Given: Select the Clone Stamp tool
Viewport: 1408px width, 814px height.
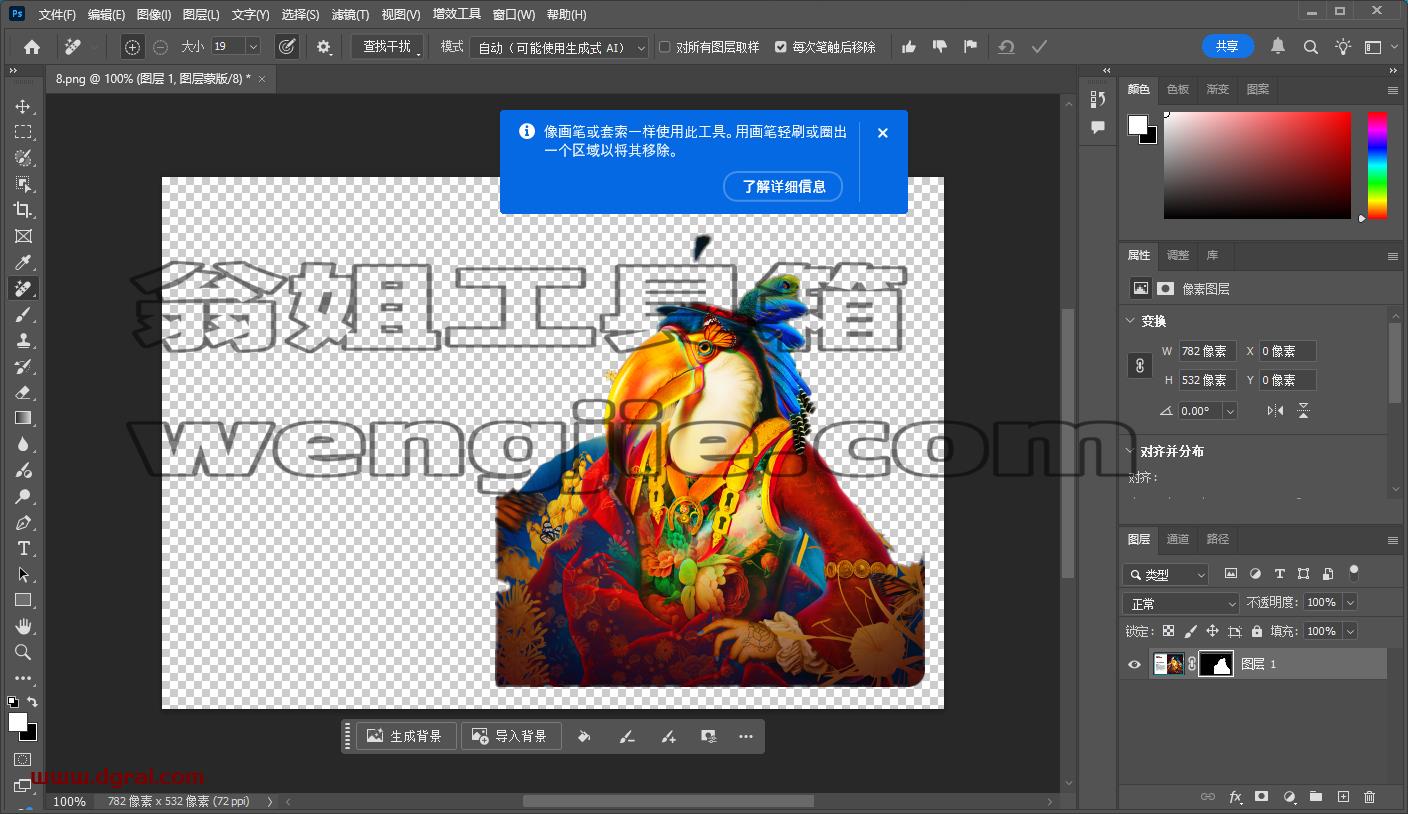Looking at the screenshot, I should [x=22, y=340].
